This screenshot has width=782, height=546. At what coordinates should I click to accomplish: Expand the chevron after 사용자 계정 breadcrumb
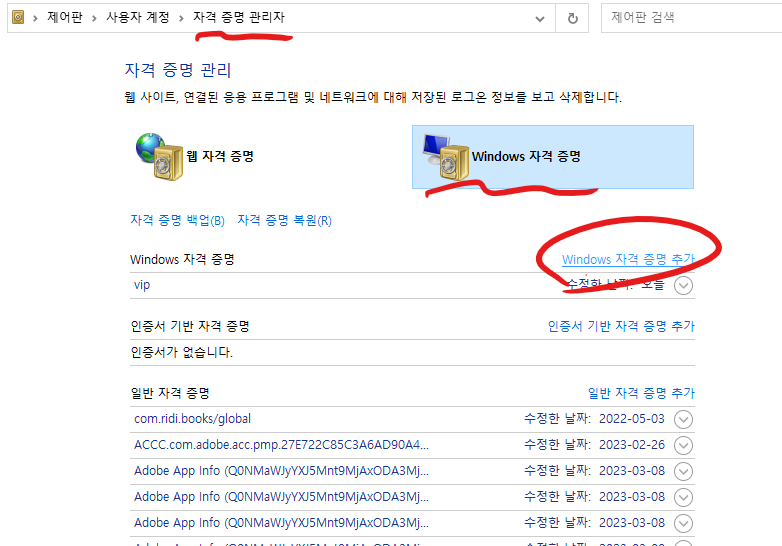(181, 18)
